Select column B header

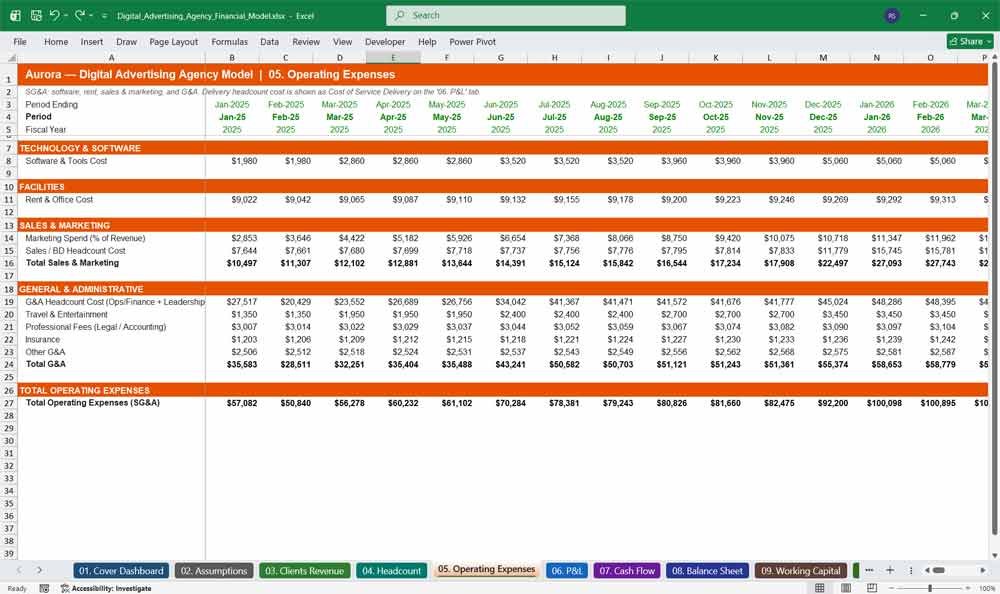tap(232, 57)
